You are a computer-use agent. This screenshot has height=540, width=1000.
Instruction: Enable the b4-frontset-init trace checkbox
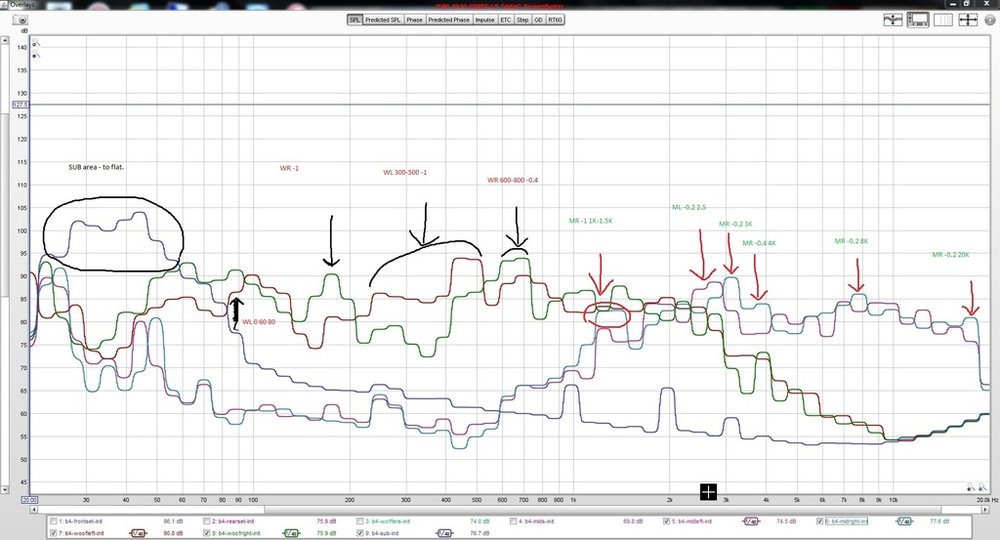(54, 522)
